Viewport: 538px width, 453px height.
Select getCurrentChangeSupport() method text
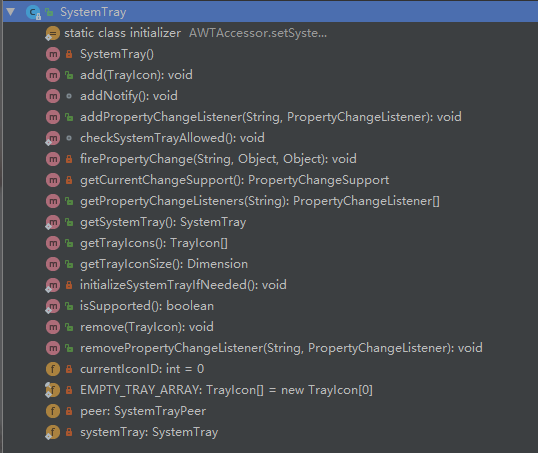point(234,180)
